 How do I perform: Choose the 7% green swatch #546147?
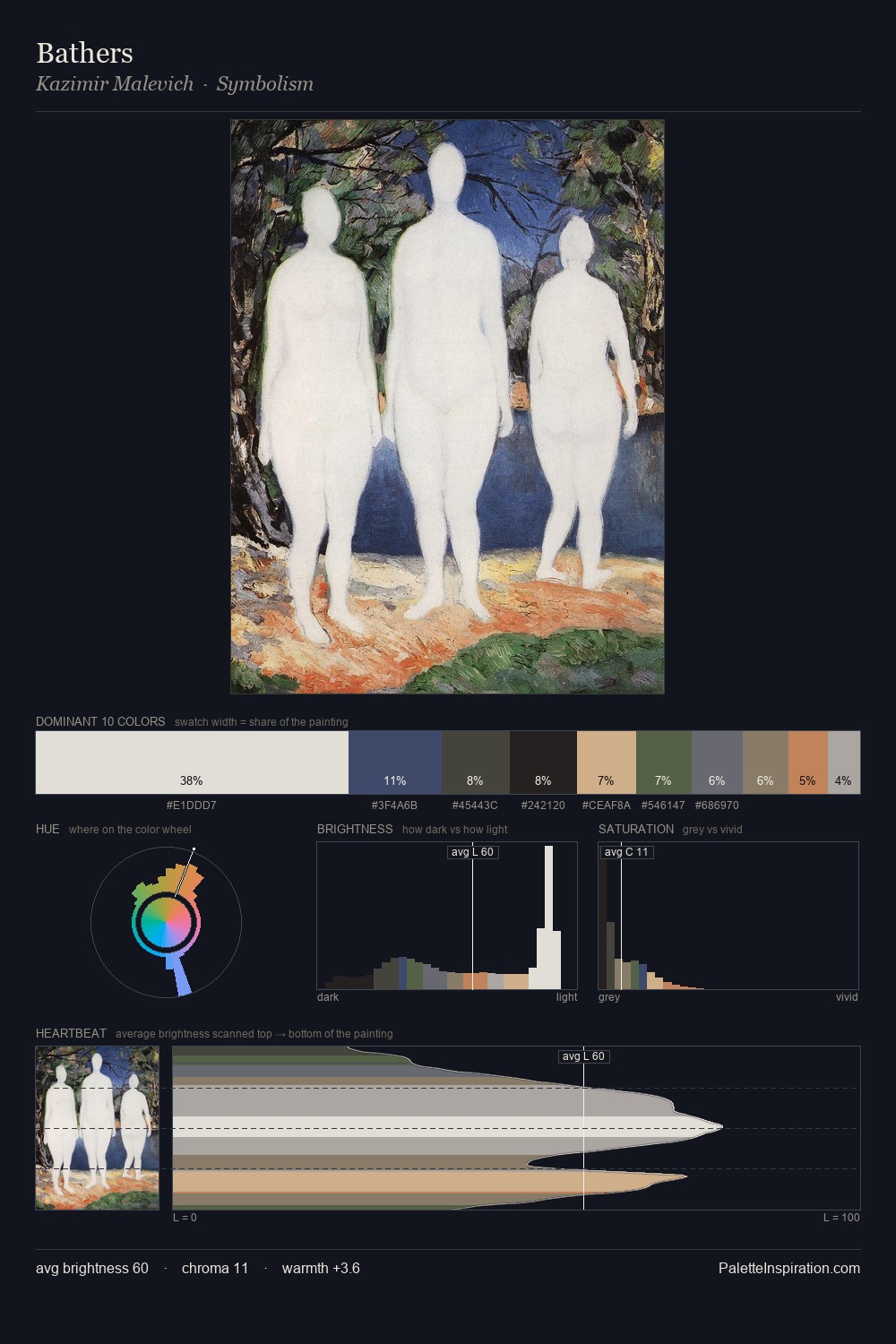coord(664,762)
